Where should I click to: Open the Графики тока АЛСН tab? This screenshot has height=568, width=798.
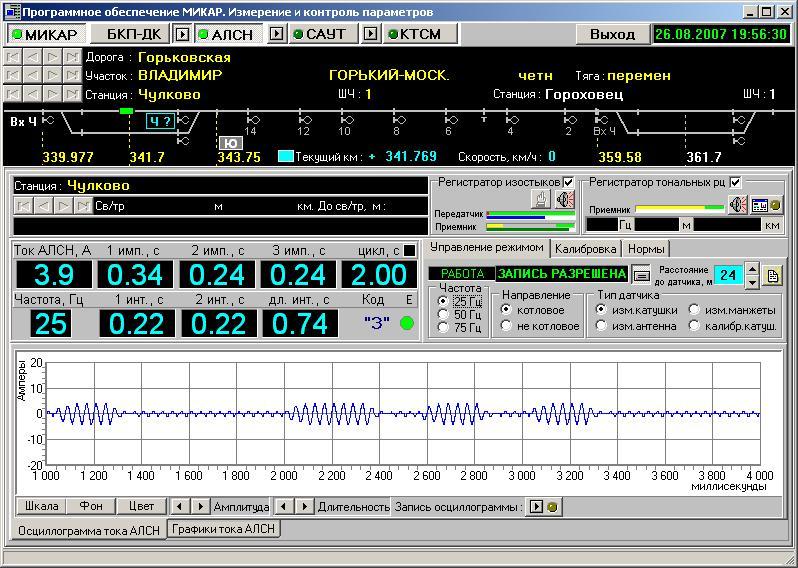tap(224, 528)
